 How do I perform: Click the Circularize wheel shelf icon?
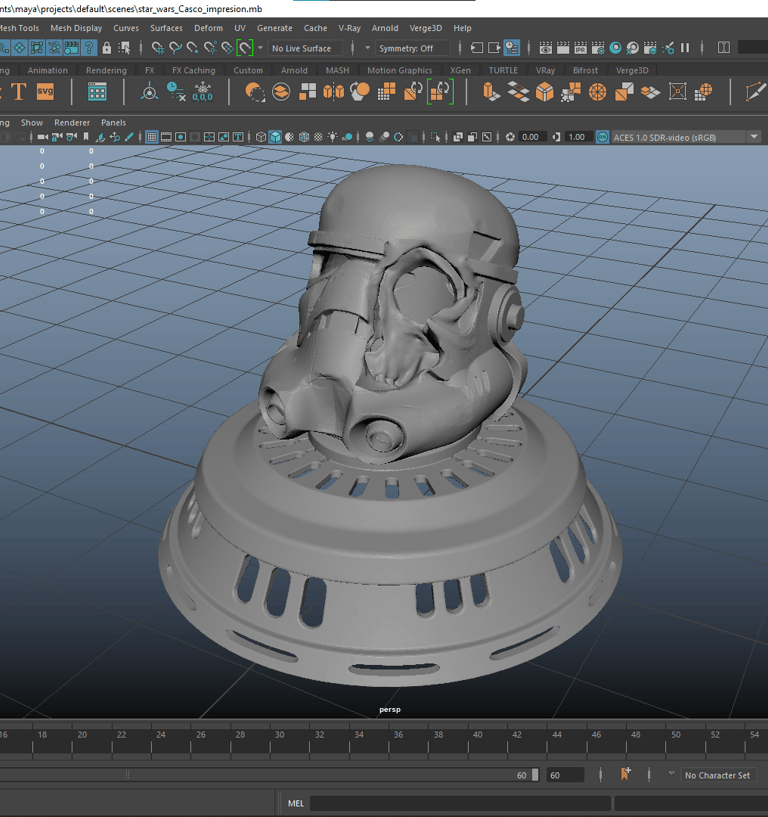(598, 92)
